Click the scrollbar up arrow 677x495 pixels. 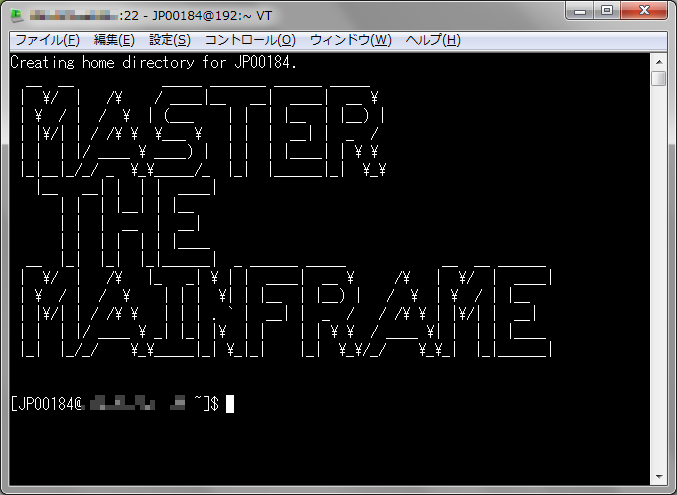(659, 62)
